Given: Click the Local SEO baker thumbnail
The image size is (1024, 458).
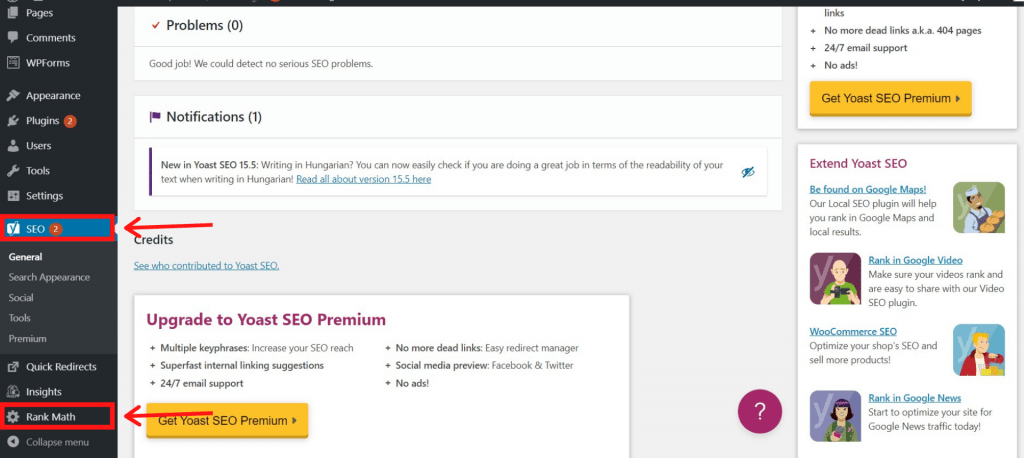Looking at the screenshot, I should tap(979, 208).
